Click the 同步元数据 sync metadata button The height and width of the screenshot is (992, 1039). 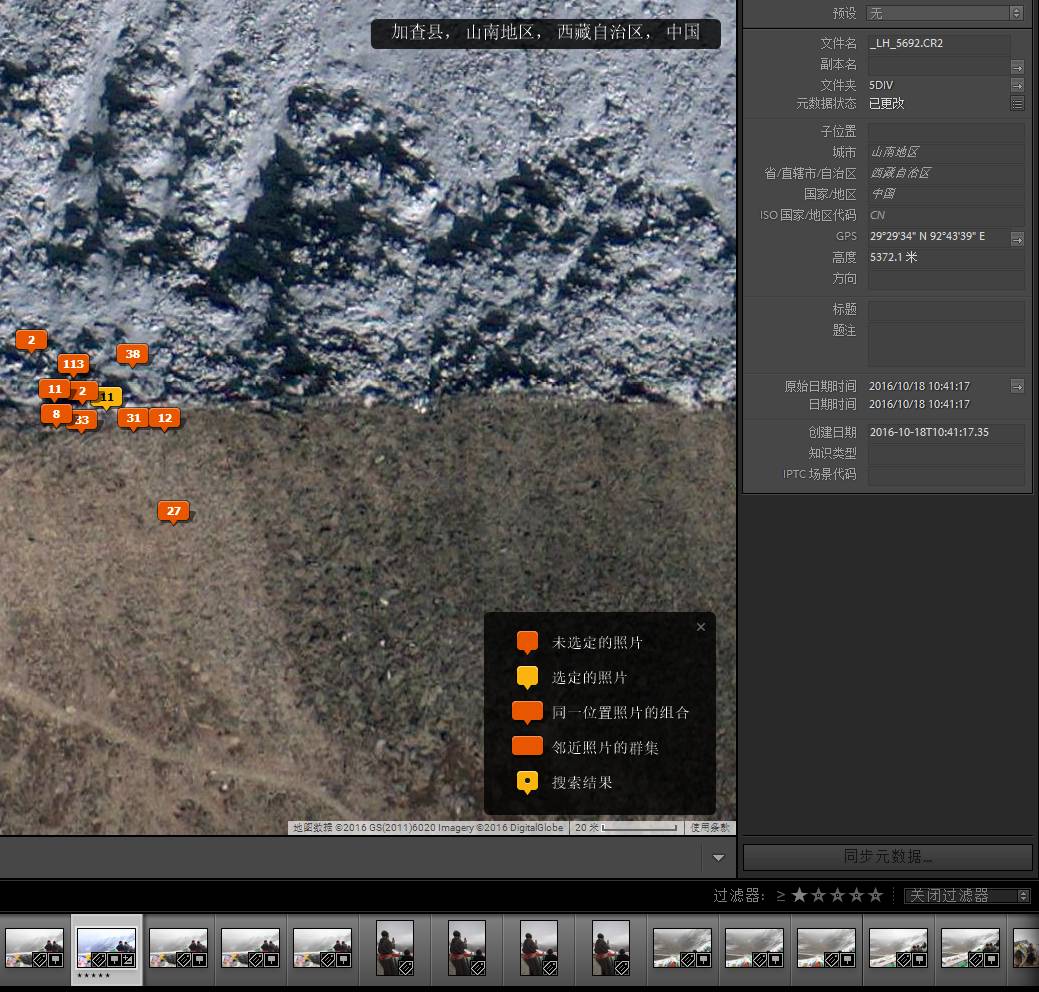click(x=887, y=857)
